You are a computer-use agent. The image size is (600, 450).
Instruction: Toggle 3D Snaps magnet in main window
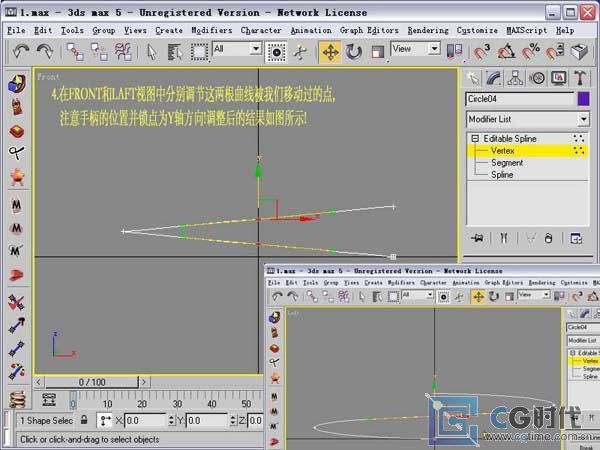pyautogui.click(x=481, y=51)
